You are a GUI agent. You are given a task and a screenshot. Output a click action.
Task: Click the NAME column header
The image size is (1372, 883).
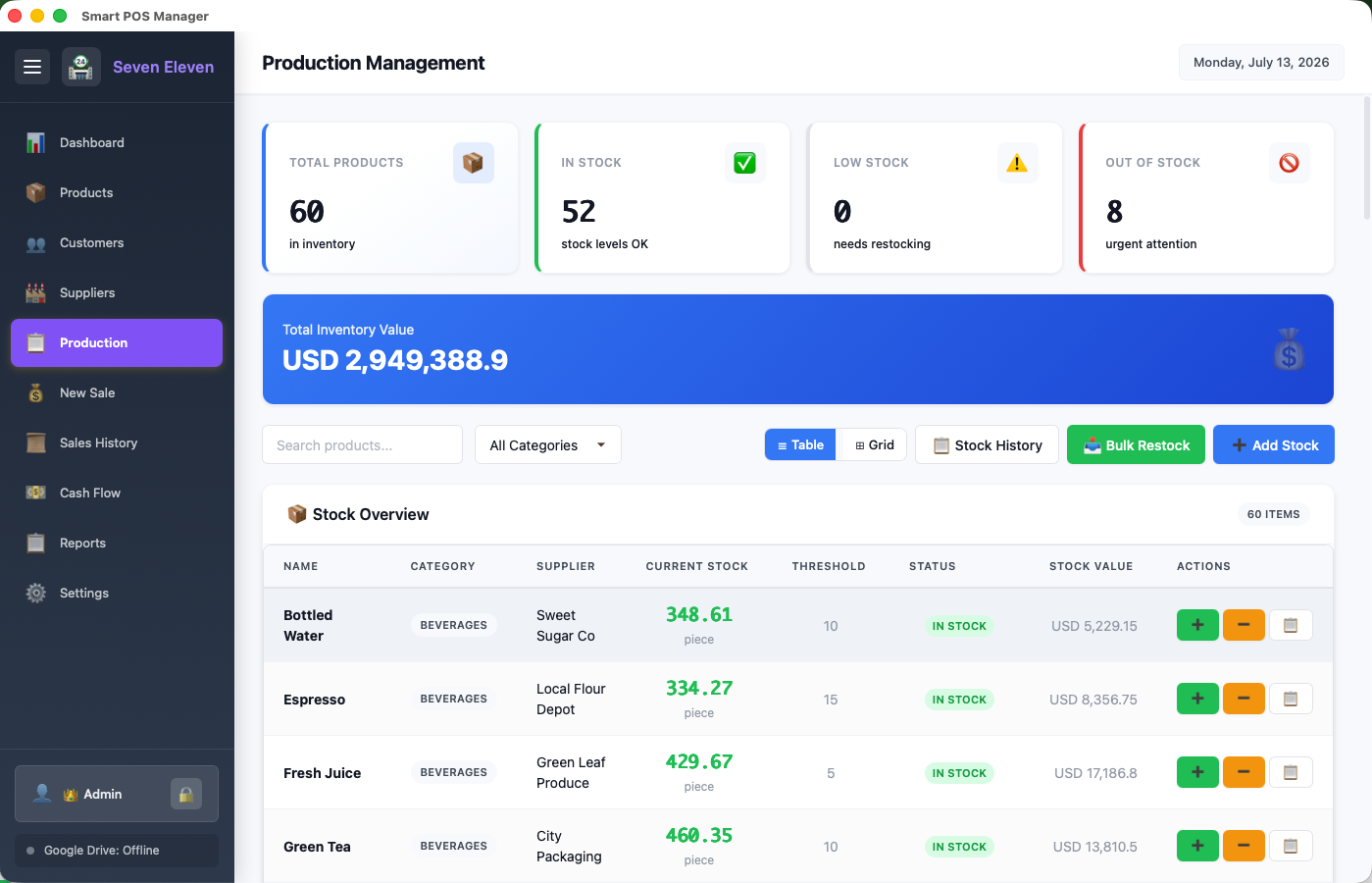point(301,566)
